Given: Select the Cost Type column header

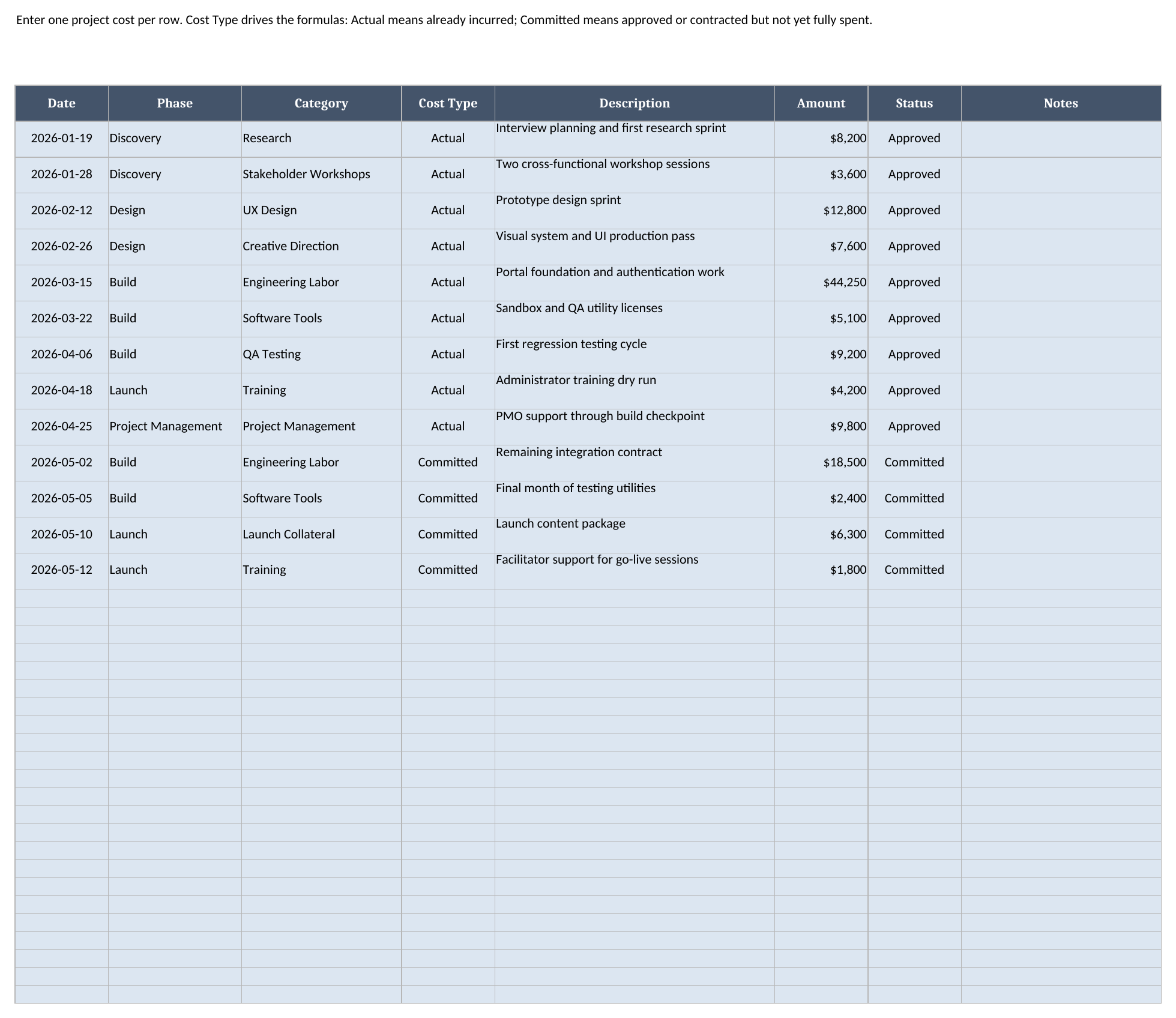Looking at the screenshot, I should [448, 103].
